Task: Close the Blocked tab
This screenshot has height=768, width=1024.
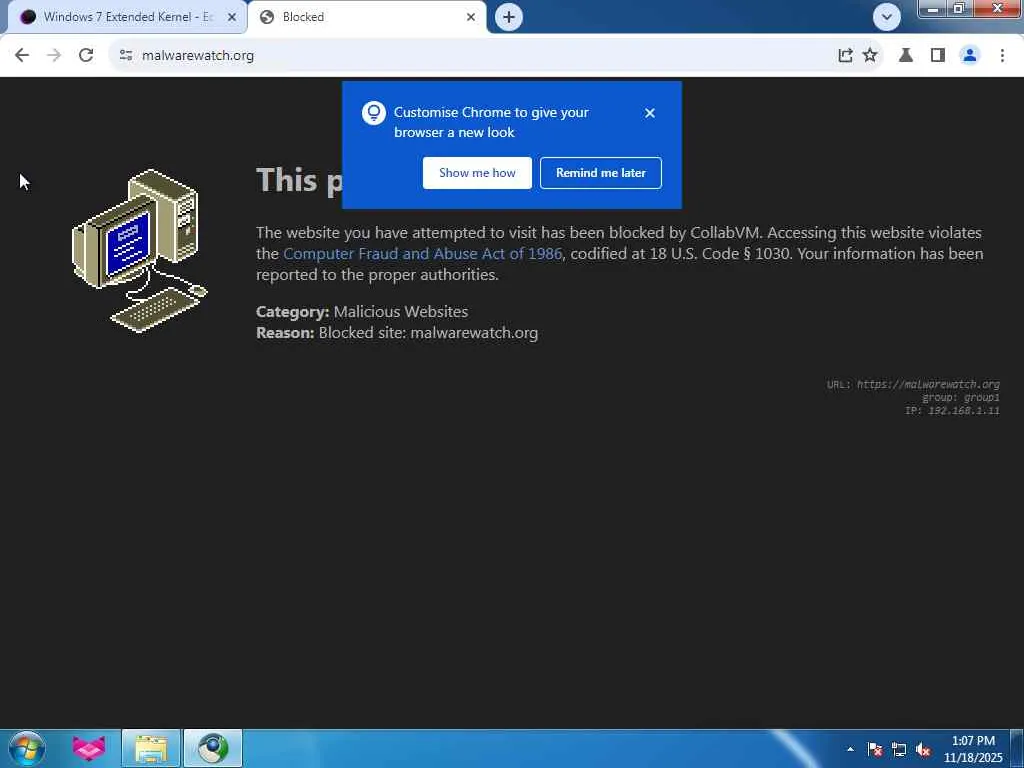Action: 471,17
